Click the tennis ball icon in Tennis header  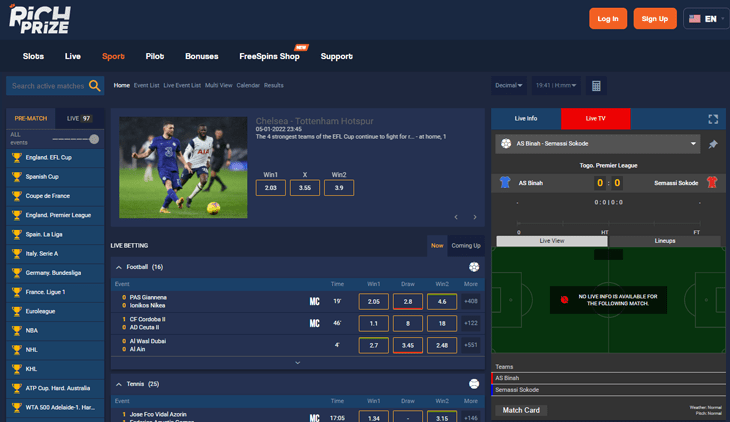pos(474,384)
